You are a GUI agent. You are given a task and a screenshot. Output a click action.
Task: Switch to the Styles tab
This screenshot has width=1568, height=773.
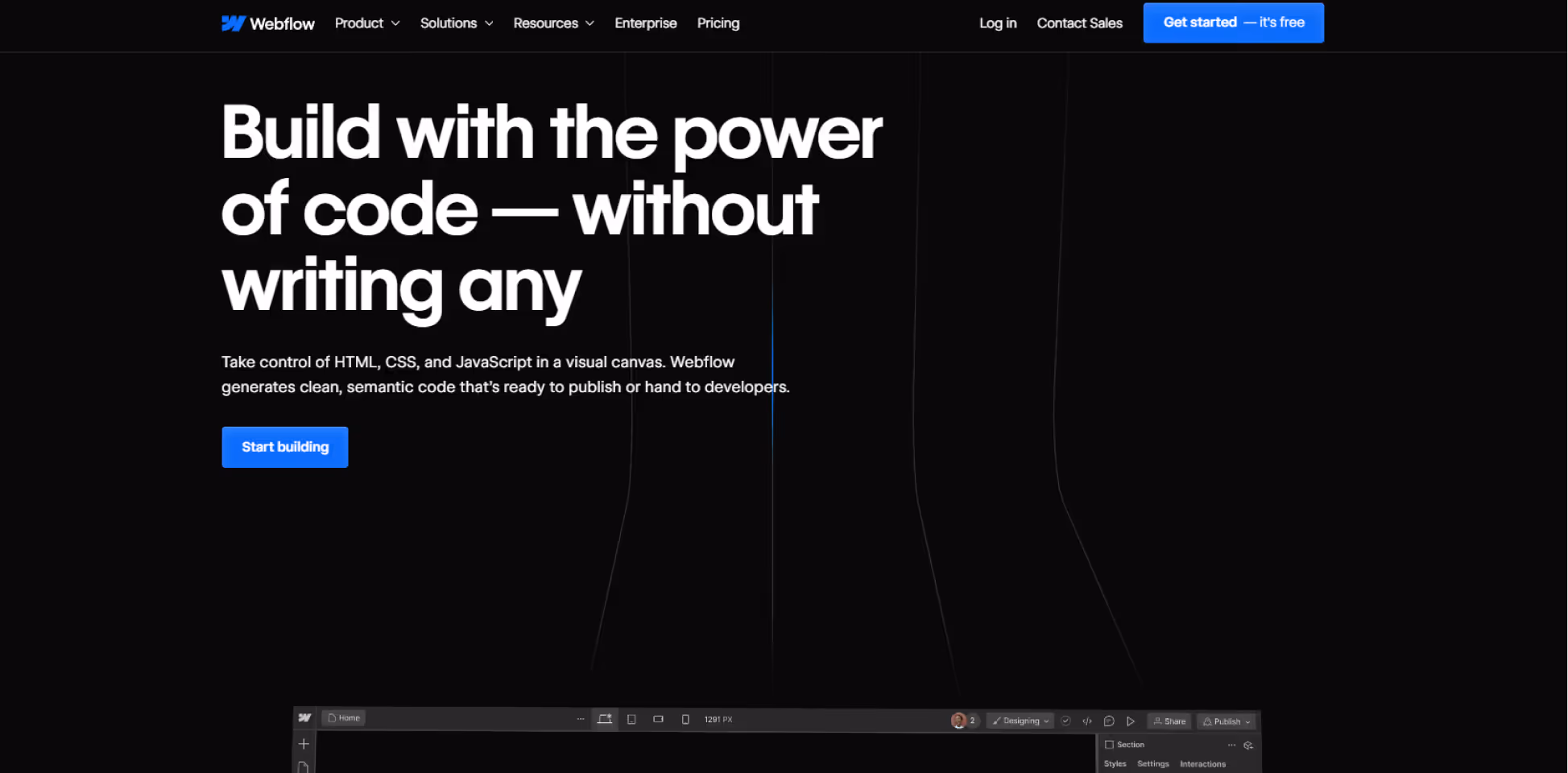(x=1115, y=764)
